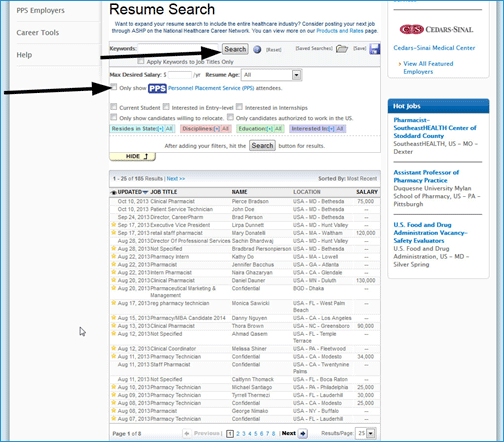Click star icon on reg pharmacy technician row
Viewport: 504px width, 442px height.
[x=114, y=303]
